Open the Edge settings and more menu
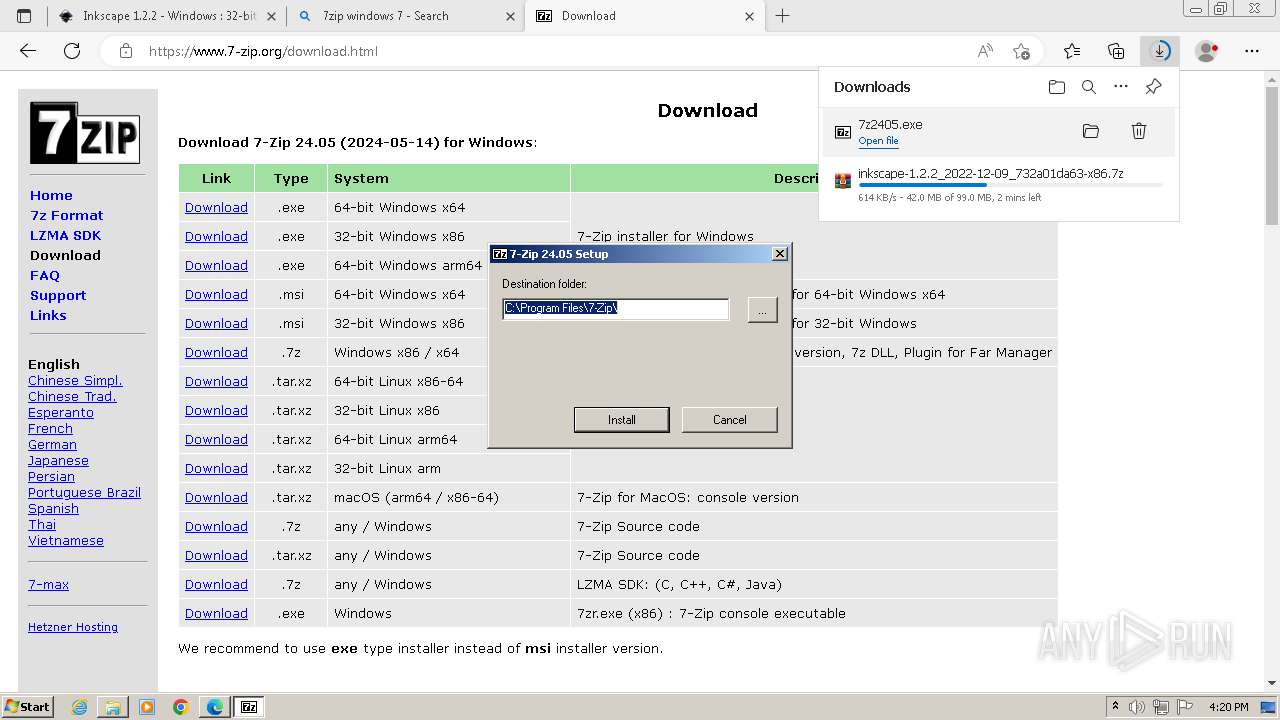Image resolution: width=1280 pixels, height=720 pixels. tap(1252, 51)
